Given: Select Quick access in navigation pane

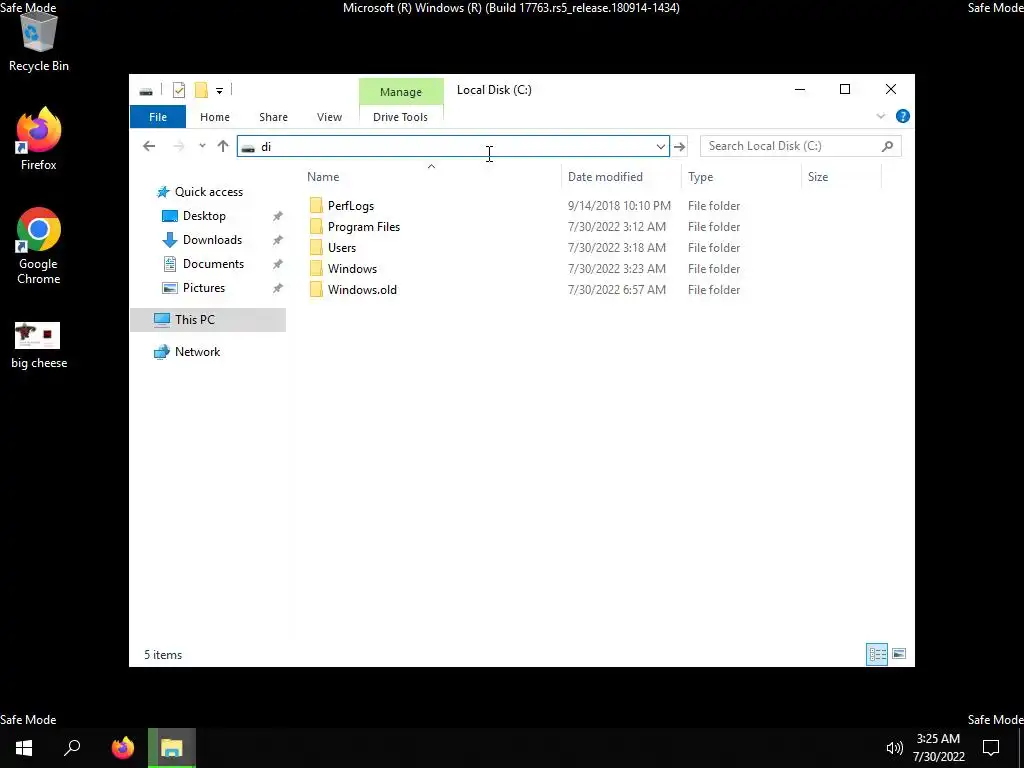Looking at the screenshot, I should pos(208,192).
